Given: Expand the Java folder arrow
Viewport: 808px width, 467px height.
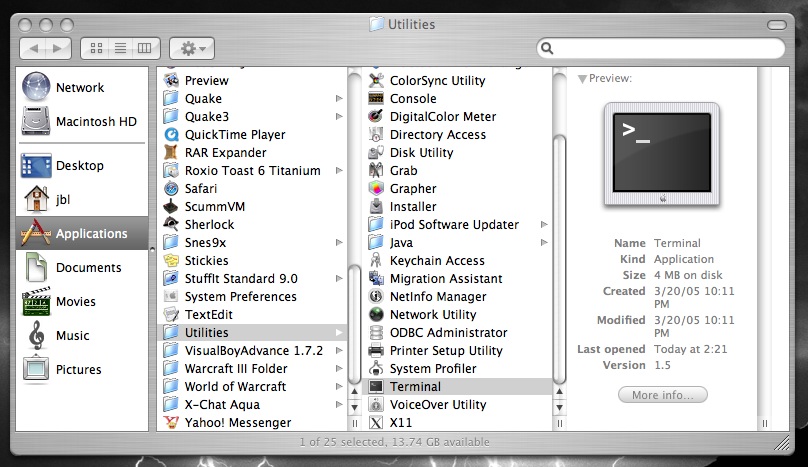Looking at the screenshot, I should coord(544,242).
